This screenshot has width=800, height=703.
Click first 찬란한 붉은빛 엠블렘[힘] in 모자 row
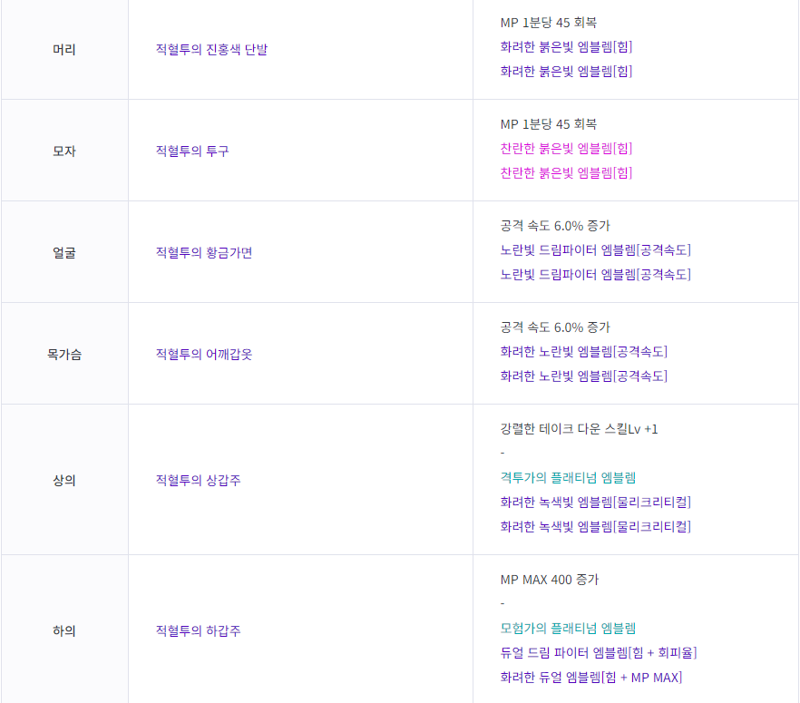(x=566, y=148)
